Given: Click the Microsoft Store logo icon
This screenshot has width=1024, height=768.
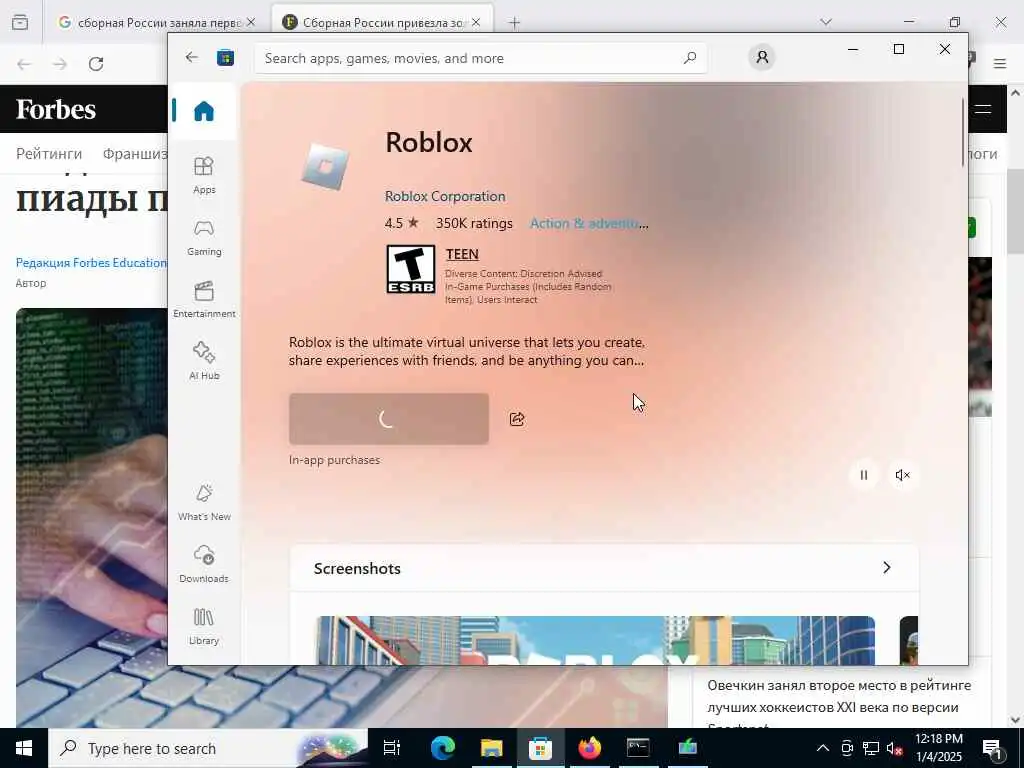Looking at the screenshot, I should click(225, 58).
